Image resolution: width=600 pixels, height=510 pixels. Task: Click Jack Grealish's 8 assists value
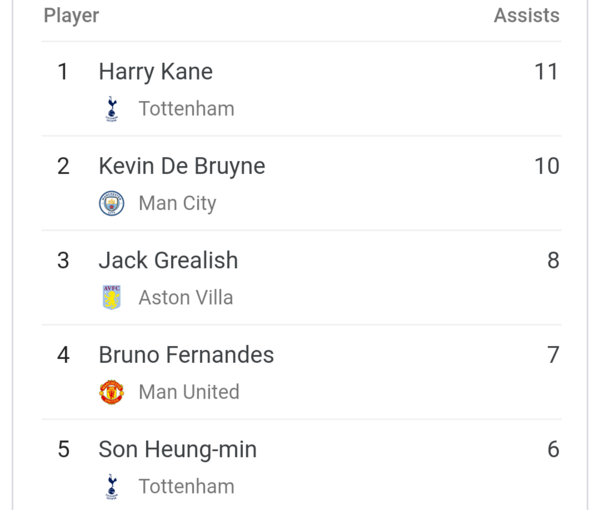point(553,261)
